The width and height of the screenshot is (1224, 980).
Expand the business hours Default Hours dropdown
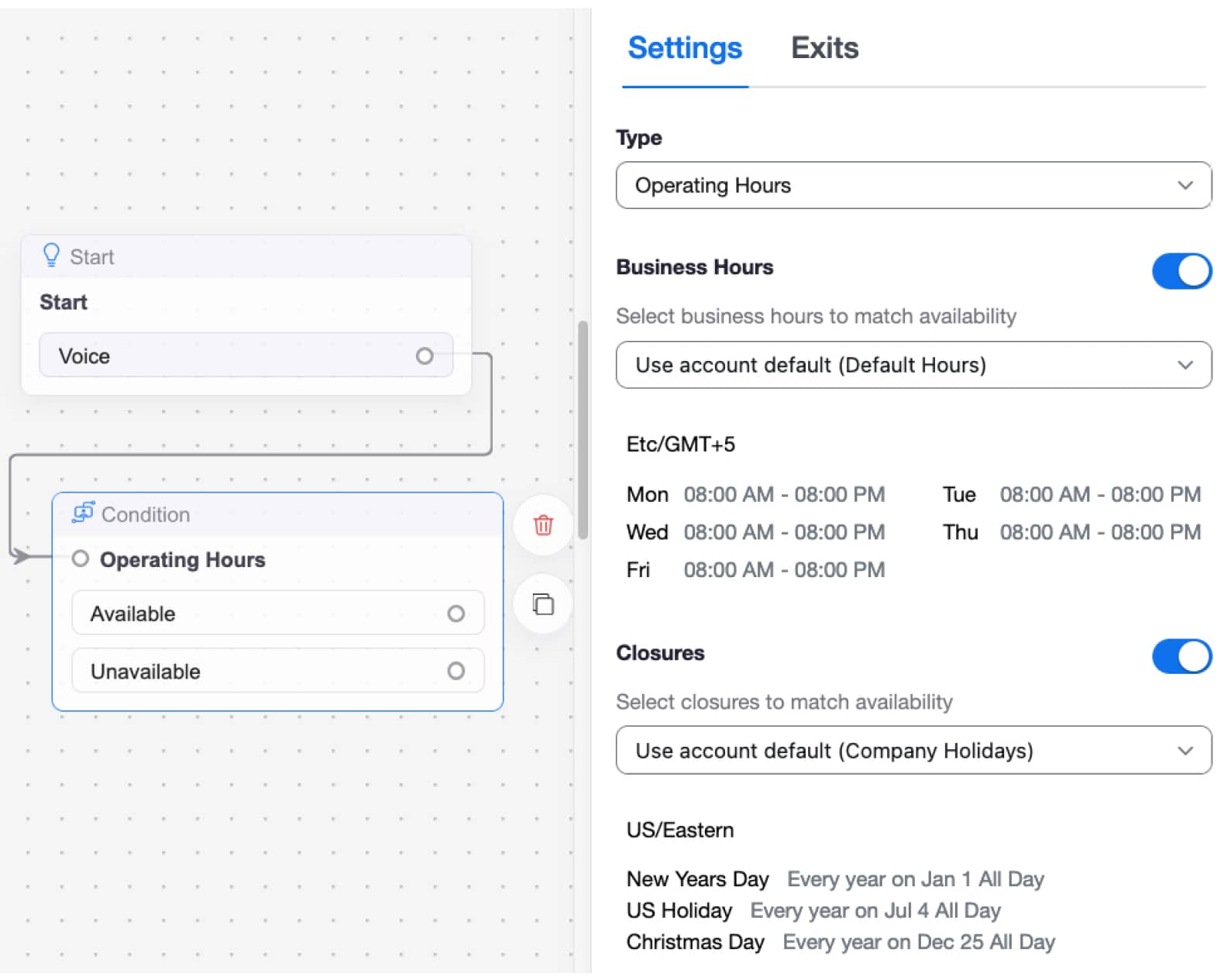pyautogui.click(x=913, y=365)
